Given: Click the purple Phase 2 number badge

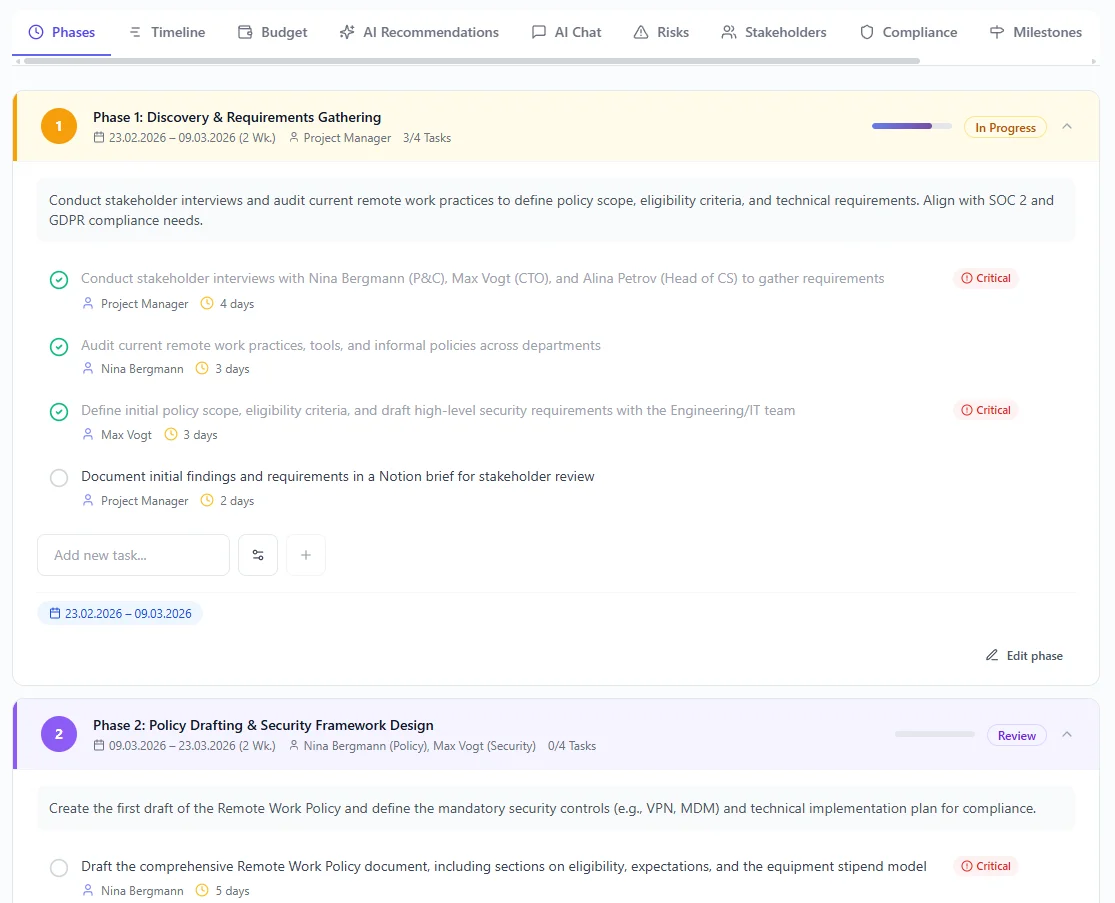Looking at the screenshot, I should click(59, 734).
